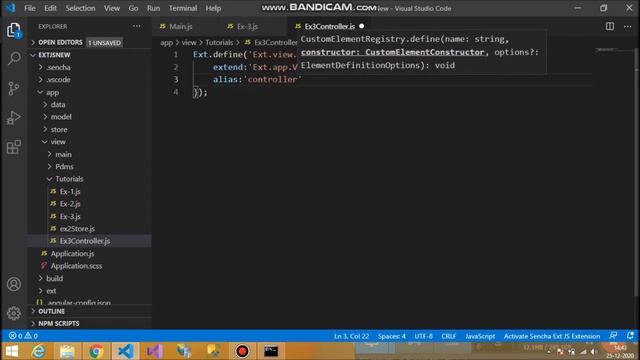Click the VS Code logo icon
The width and height of the screenshot is (640, 360).
[x=11, y=8]
